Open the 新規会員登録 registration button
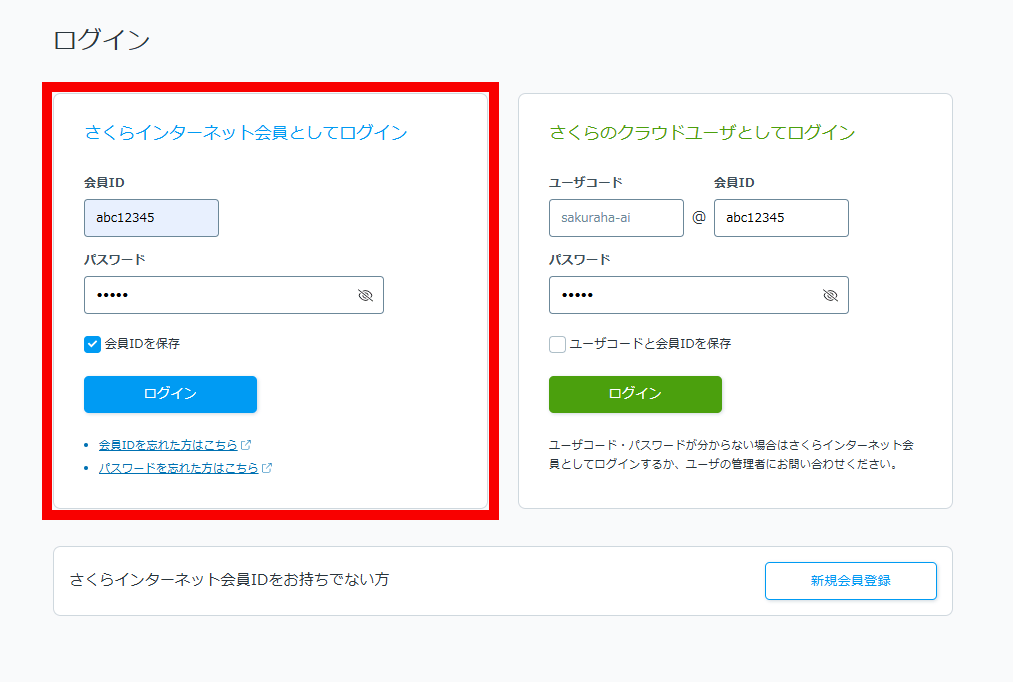Screen dimensions: 1013x682 coord(850,581)
